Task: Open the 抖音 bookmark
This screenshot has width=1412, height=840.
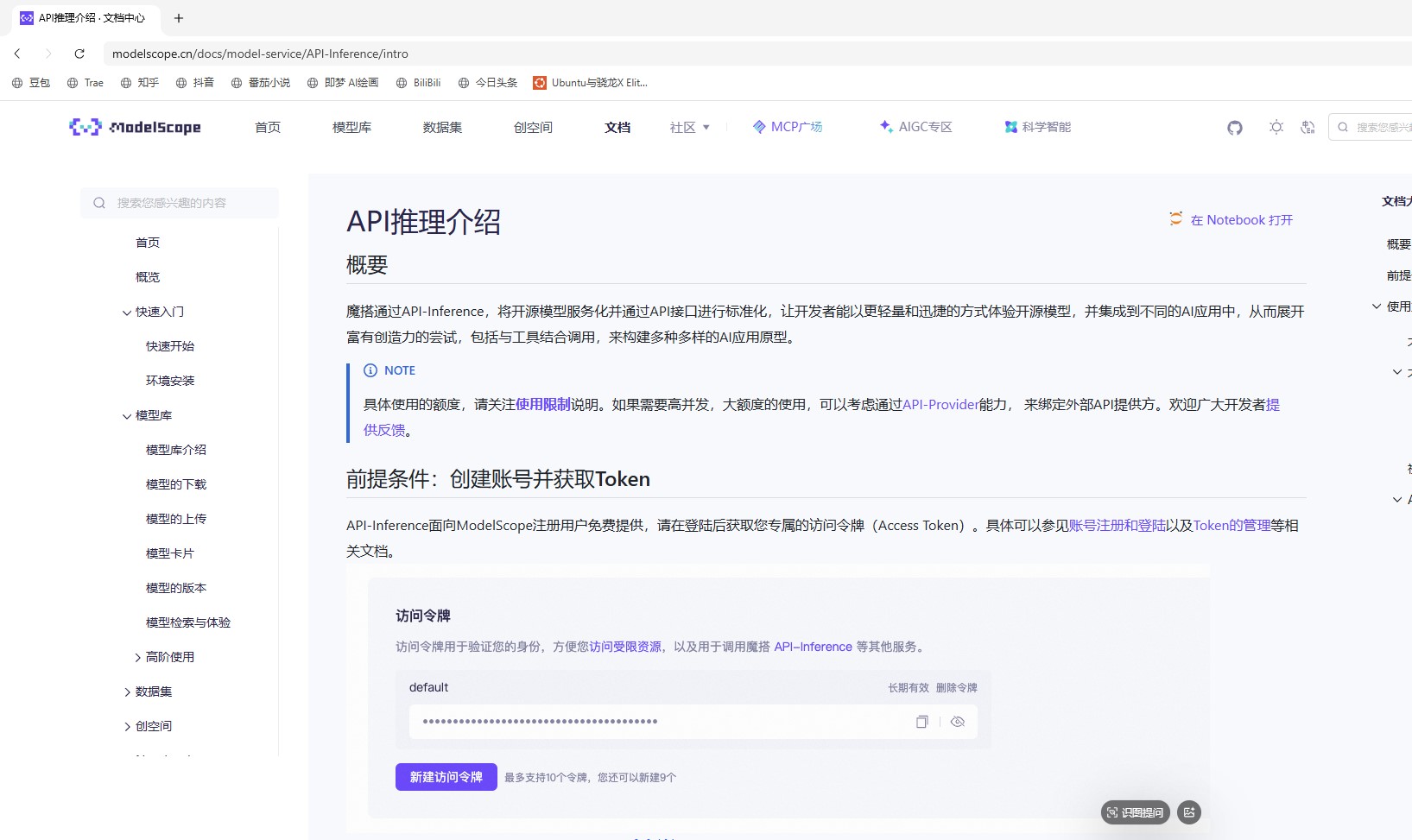Action: pos(195,83)
